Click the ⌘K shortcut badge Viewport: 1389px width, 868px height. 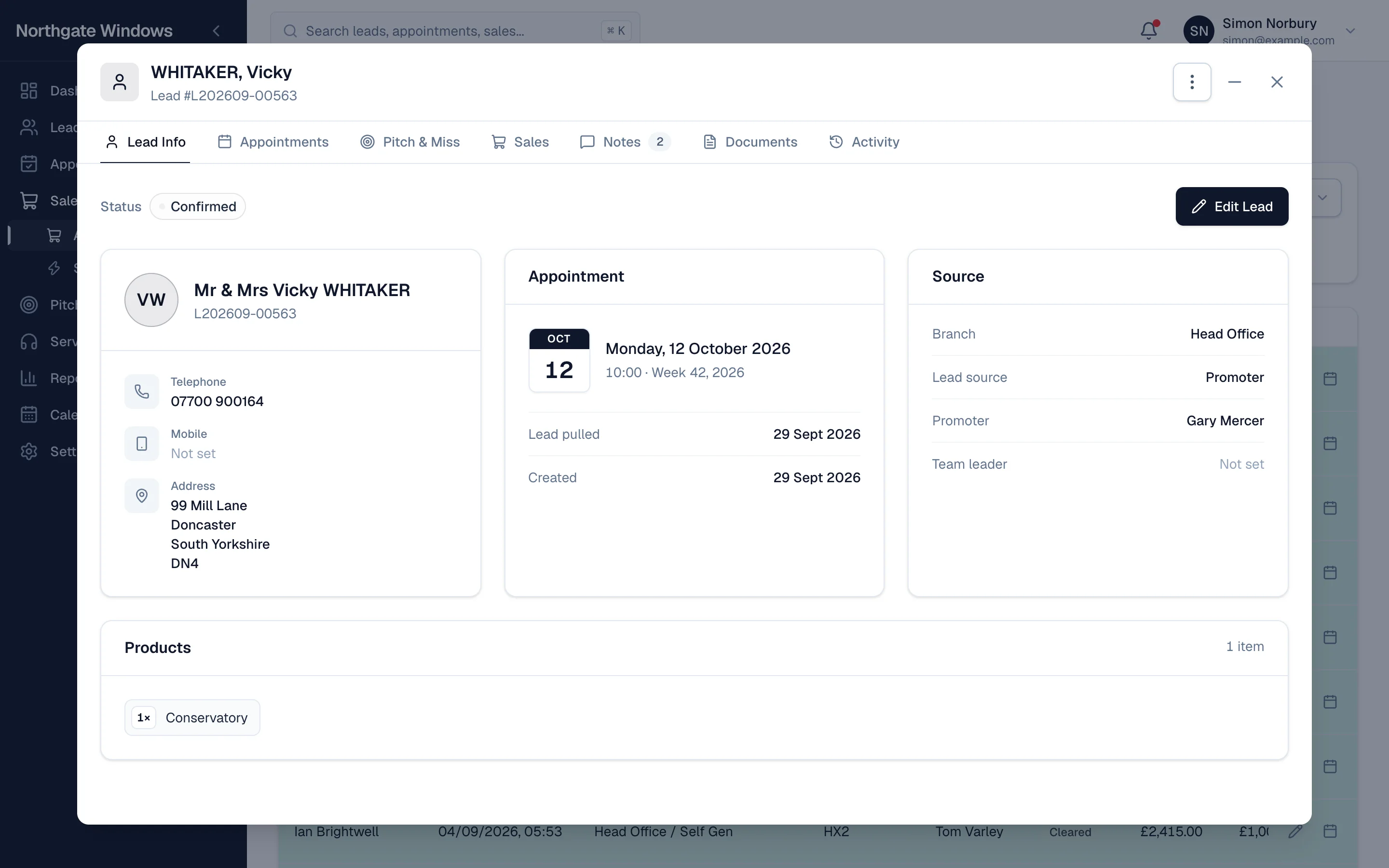[616, 31]
